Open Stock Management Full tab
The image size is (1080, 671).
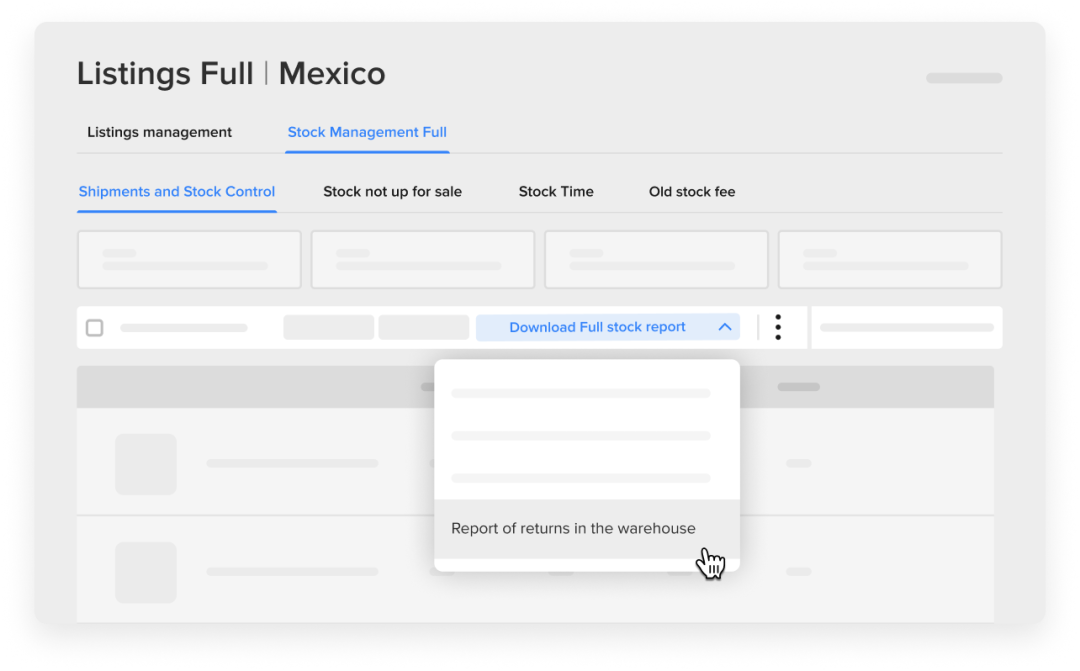367,132
